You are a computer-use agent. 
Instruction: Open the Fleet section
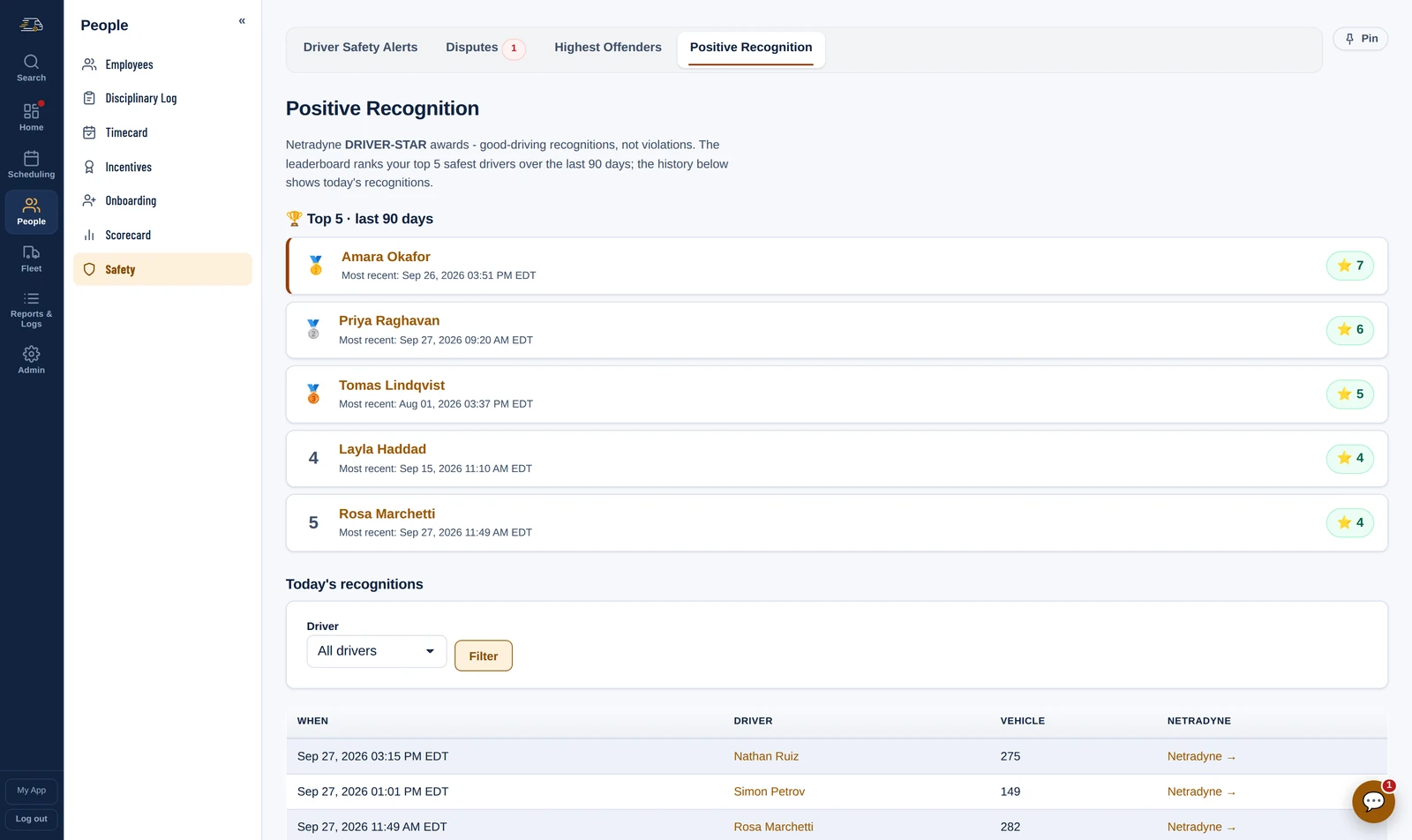[31, 259]
